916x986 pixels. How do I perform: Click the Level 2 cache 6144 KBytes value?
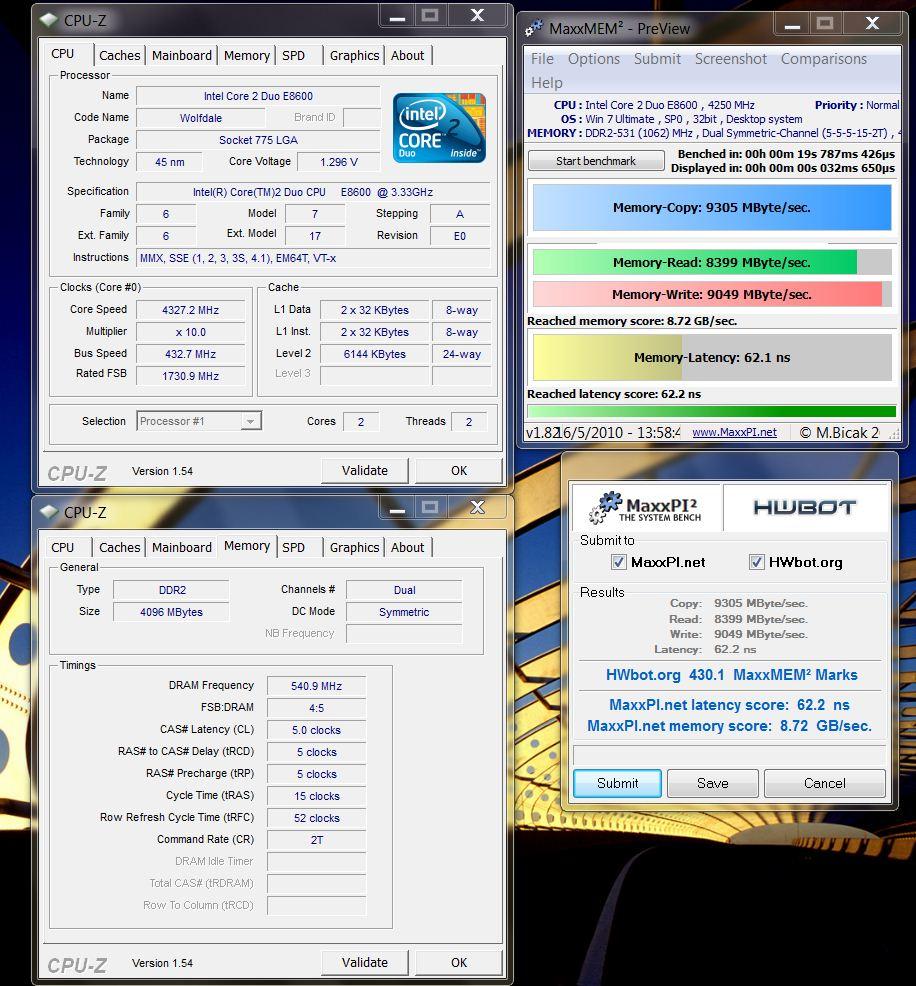pos(375,354)
